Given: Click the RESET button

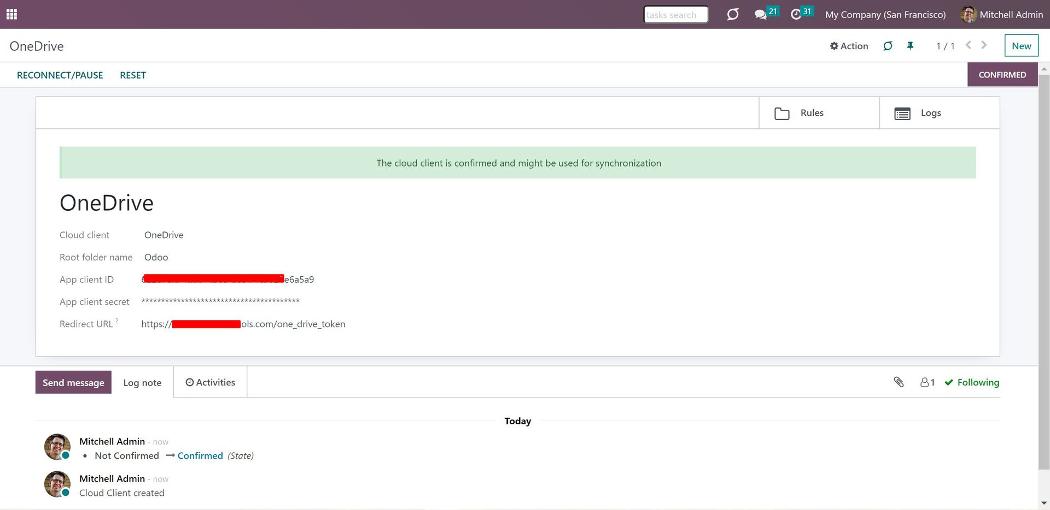Looking at the screenshot, I should [x=133, y=75].
